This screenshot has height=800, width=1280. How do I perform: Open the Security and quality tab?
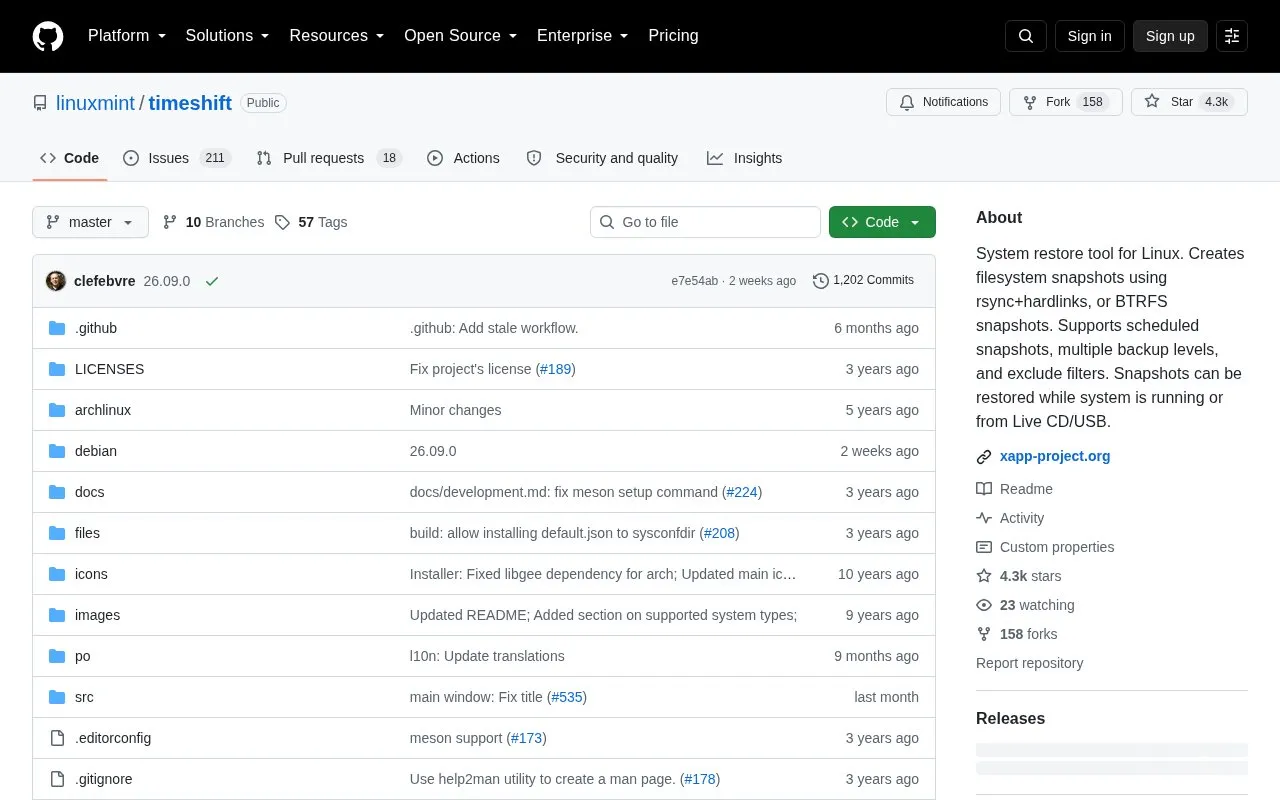(x=603, y=158)
